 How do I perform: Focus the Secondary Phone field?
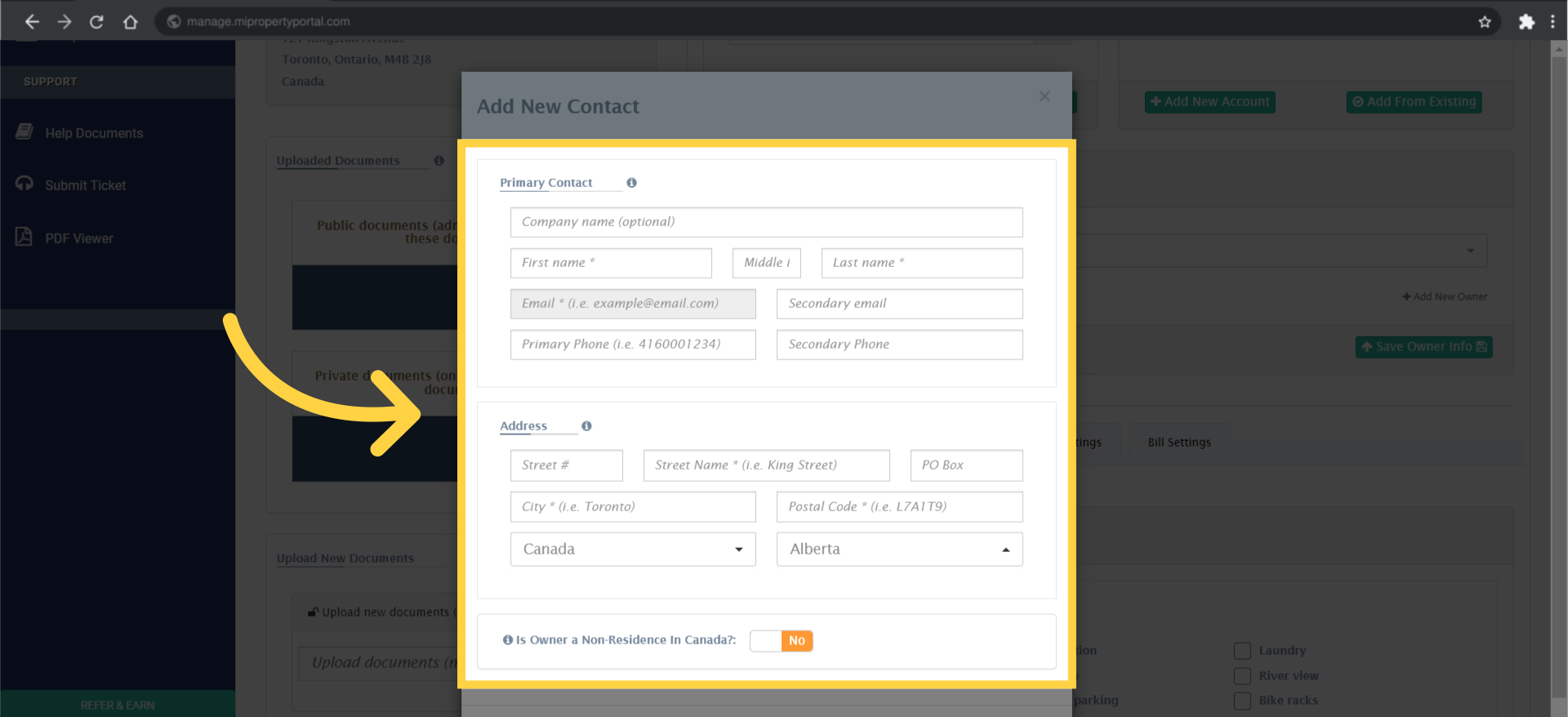(x=899, y=345)
